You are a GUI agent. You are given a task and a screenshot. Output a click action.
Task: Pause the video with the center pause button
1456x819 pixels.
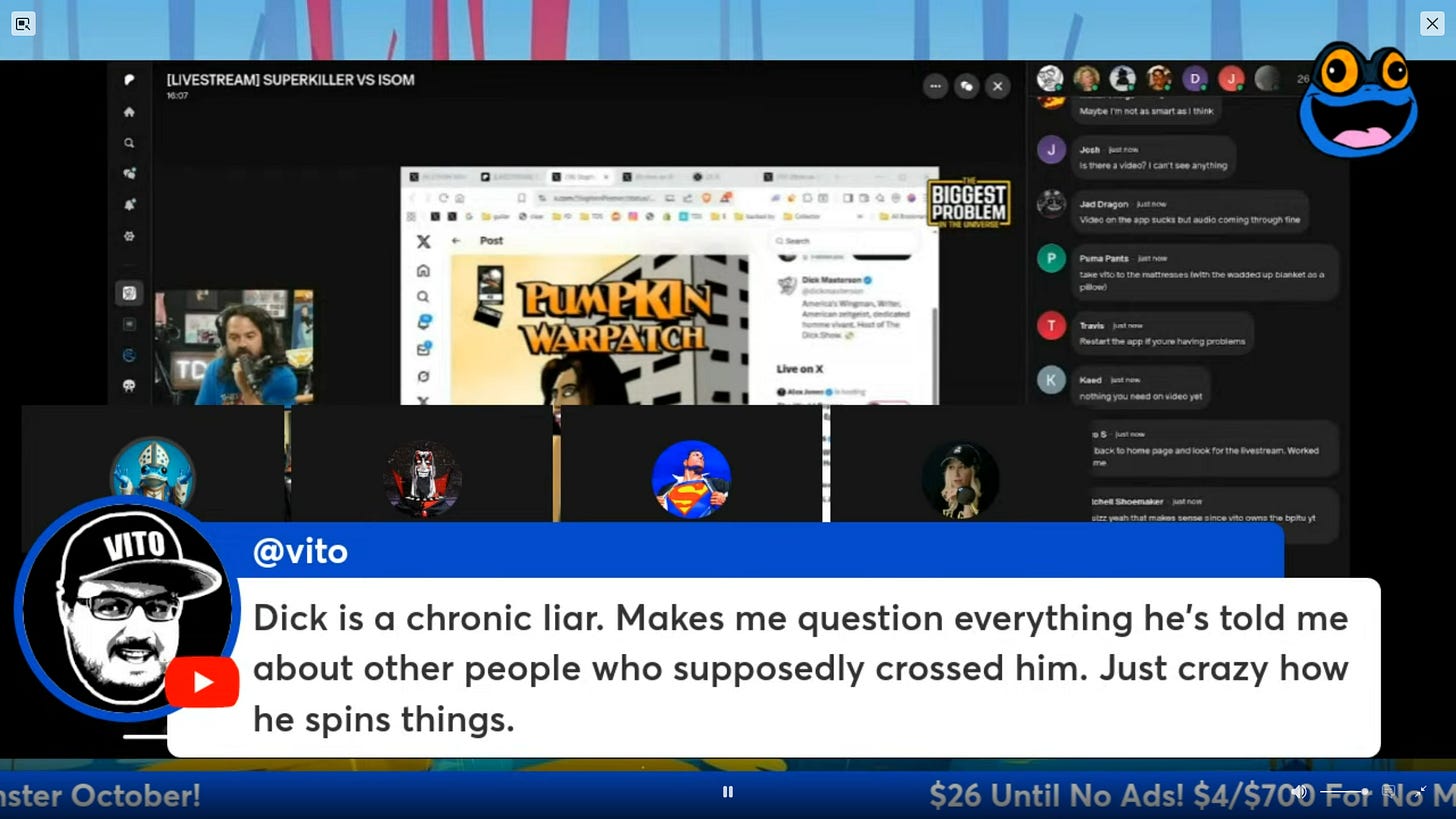pyautogui.click(x=728, y=792)
